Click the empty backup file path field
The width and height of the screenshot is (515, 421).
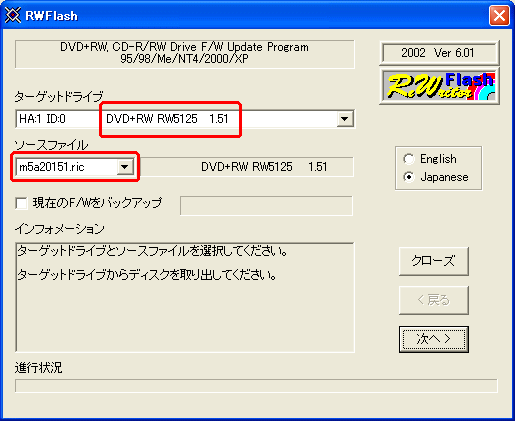tap(266, 206)
